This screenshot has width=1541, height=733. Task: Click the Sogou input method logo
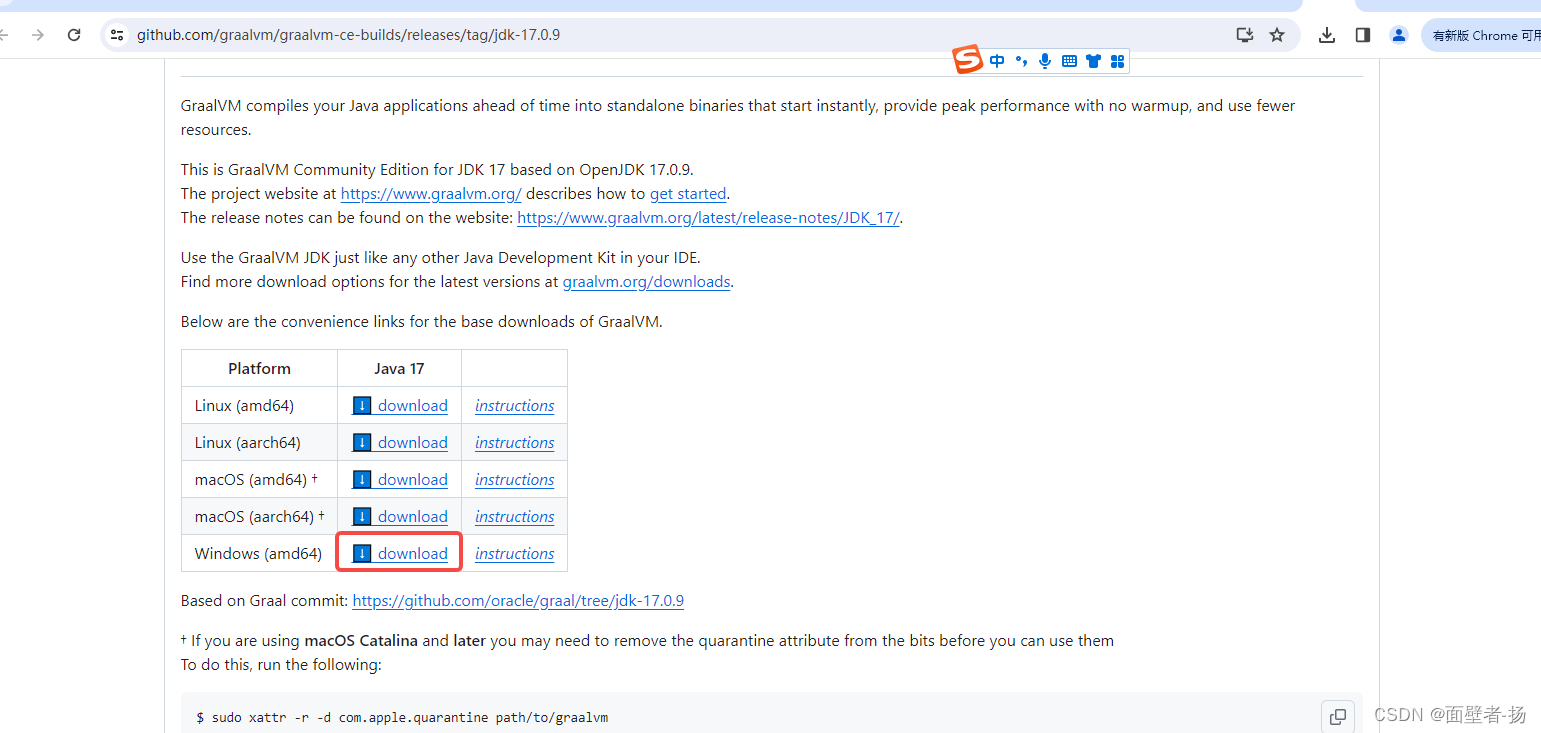[968, 60]
